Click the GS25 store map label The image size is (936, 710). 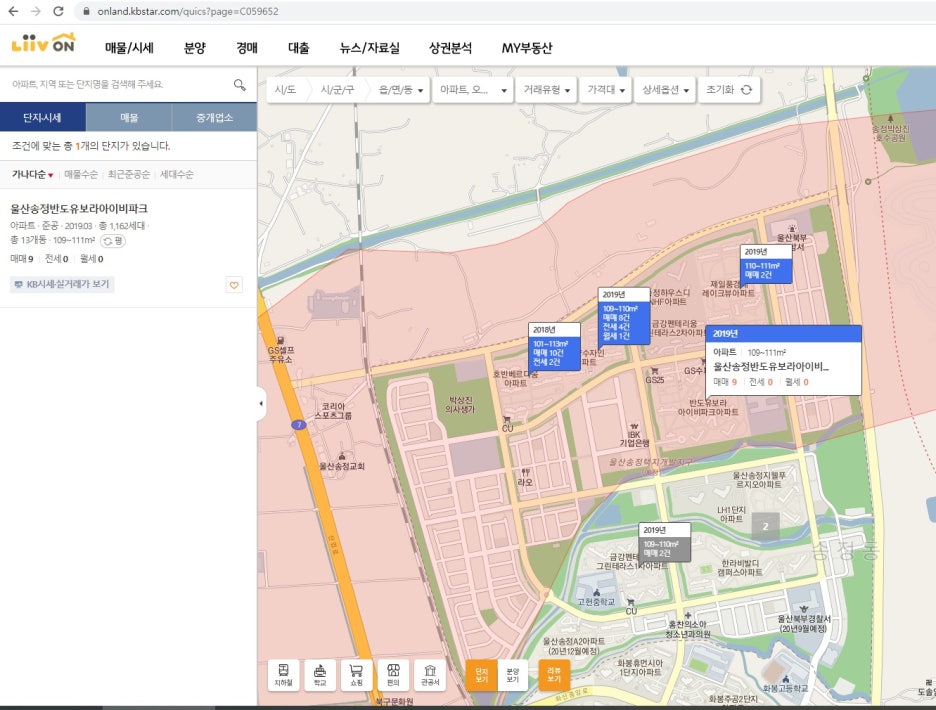(x=654, y=376)
